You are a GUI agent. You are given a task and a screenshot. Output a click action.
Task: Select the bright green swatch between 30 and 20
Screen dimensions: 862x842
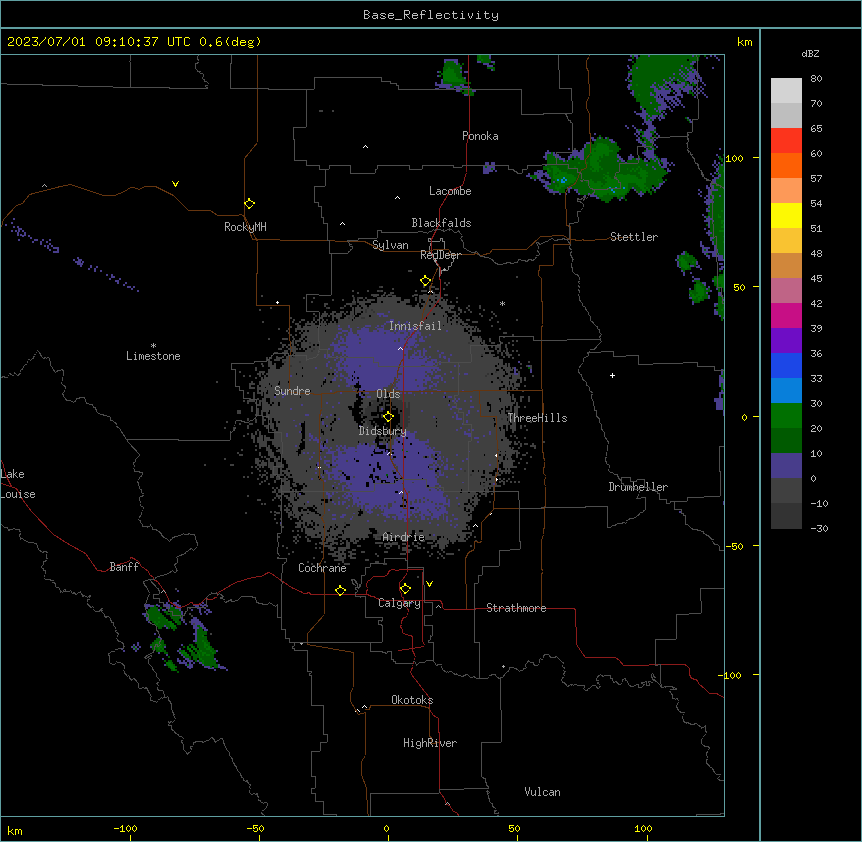786,416
